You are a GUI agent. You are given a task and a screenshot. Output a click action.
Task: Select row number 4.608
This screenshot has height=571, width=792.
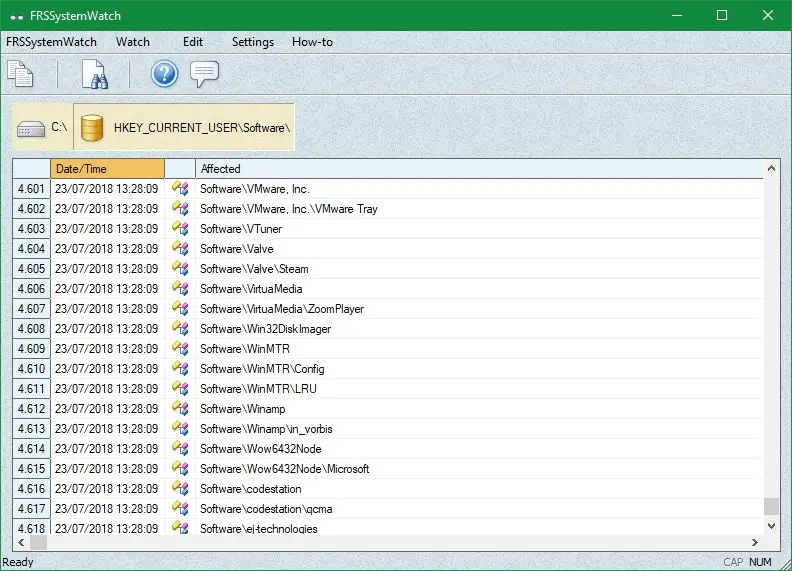coord(31,329)
